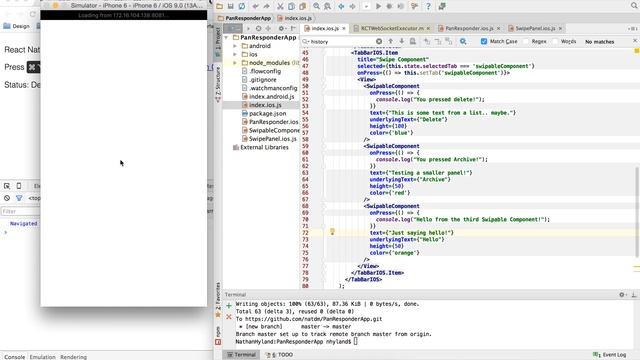Collapse the PanResponderApp root folder
Screen dimensions: 640x360
tap(227, 37)
